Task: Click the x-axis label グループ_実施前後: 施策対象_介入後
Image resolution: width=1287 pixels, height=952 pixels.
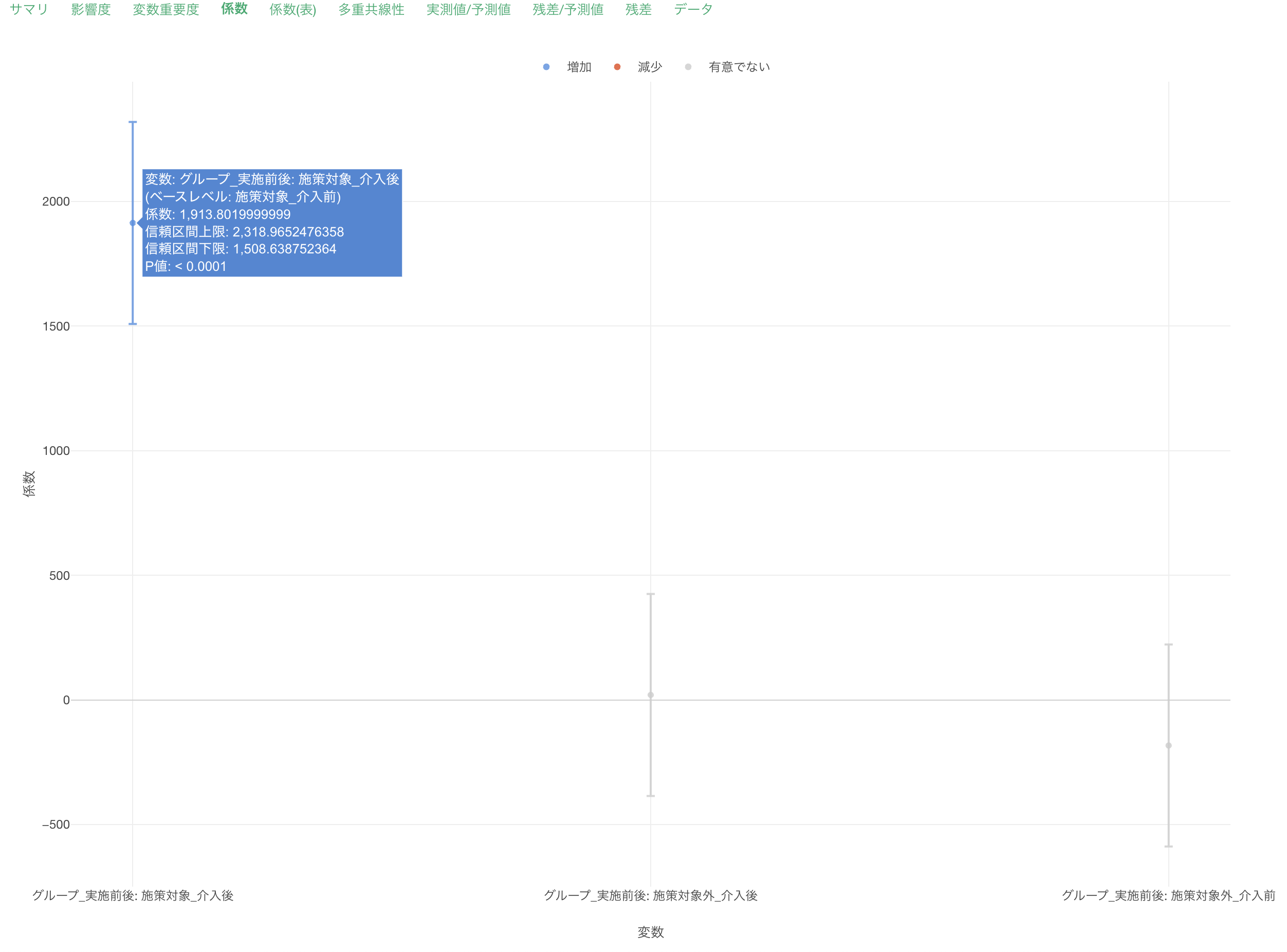Action: point(133,895)
